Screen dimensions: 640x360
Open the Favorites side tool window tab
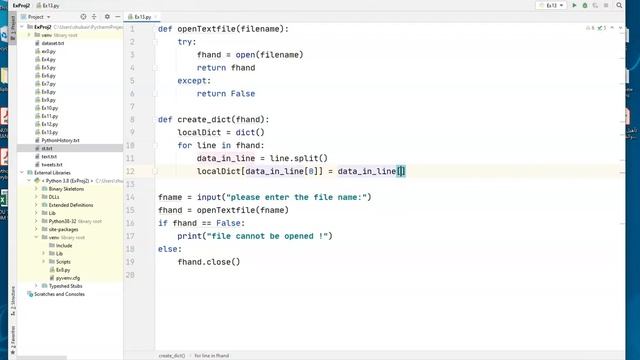[x=13, y=340]
